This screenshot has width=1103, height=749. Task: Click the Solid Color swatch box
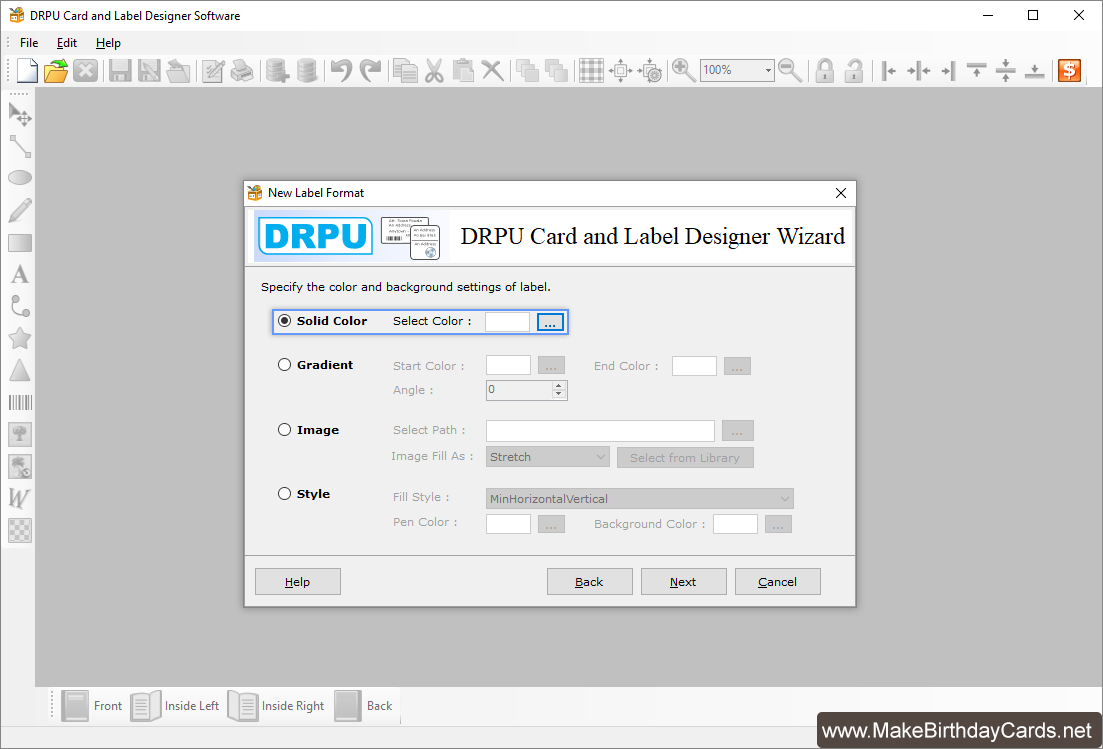coord(508,322)
